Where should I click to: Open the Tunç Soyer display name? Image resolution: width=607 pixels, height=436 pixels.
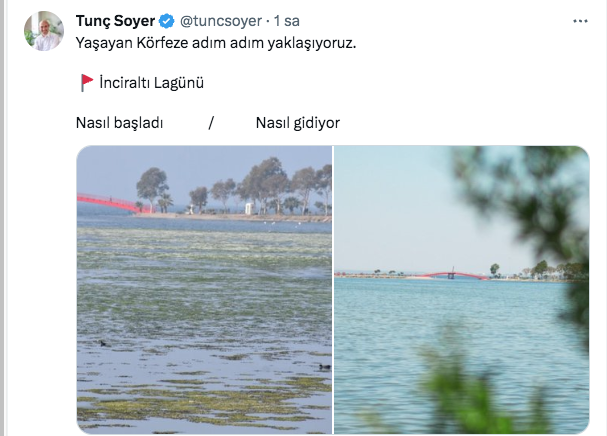(115, 21)
